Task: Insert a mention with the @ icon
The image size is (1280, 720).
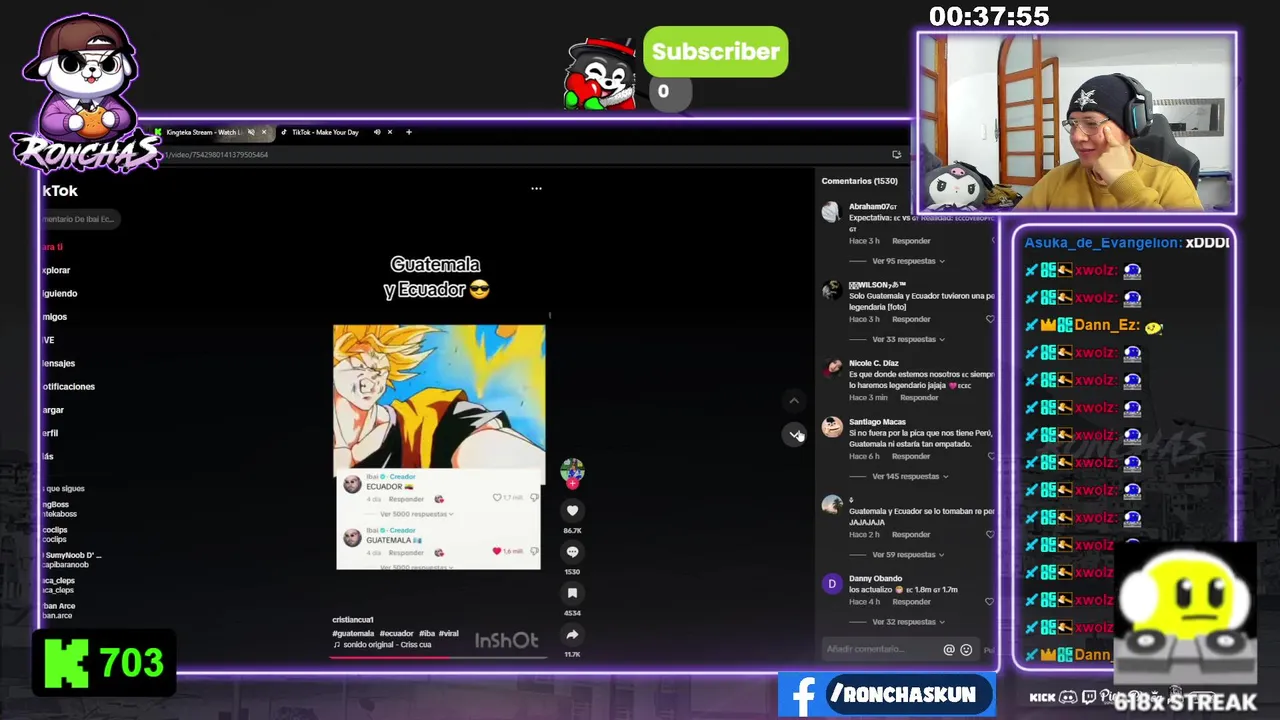Action: [x=949, y=650]
